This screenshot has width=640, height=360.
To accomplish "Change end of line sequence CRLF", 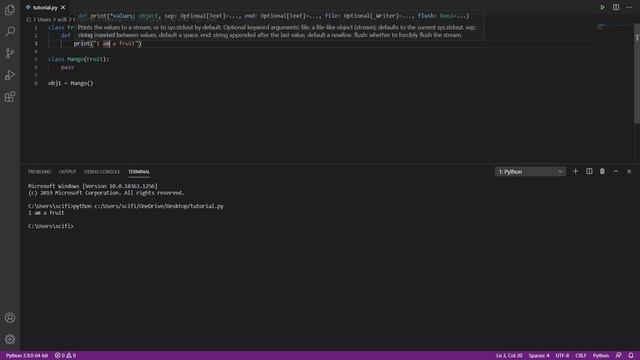I will (x=580, y=356).
